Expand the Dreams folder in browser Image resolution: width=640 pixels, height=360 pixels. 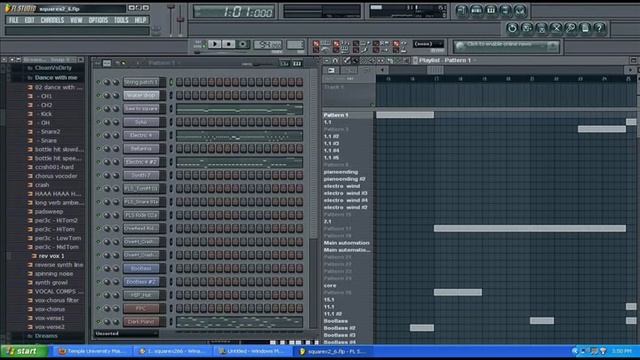coord(46,336)
